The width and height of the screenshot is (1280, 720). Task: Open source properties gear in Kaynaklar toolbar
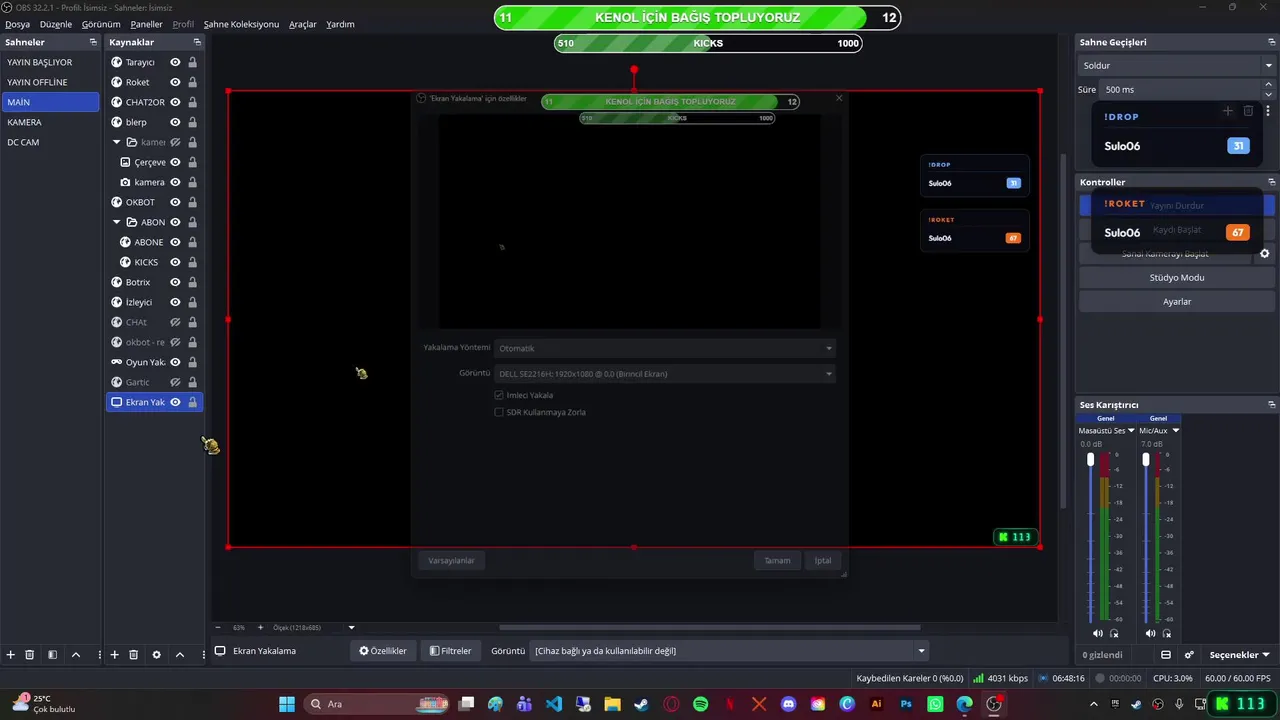(156, 655)
